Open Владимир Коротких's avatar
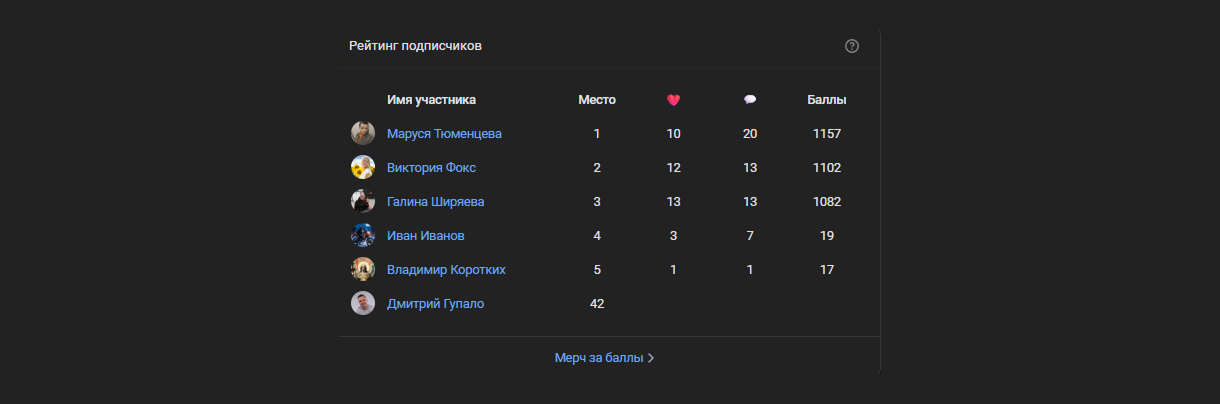The height and width of the screenshot is (404, 1220). click(x=363, y=269)
